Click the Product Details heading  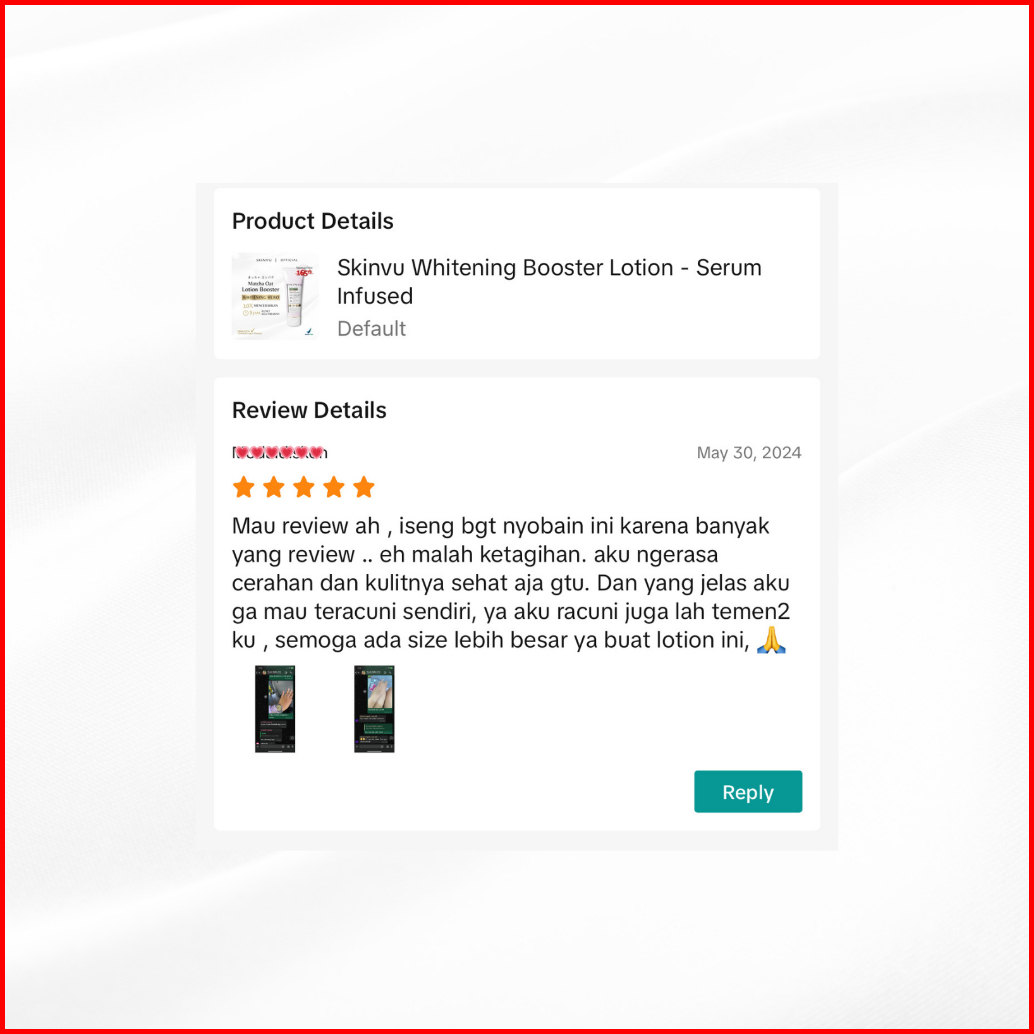tap(313, 221)
